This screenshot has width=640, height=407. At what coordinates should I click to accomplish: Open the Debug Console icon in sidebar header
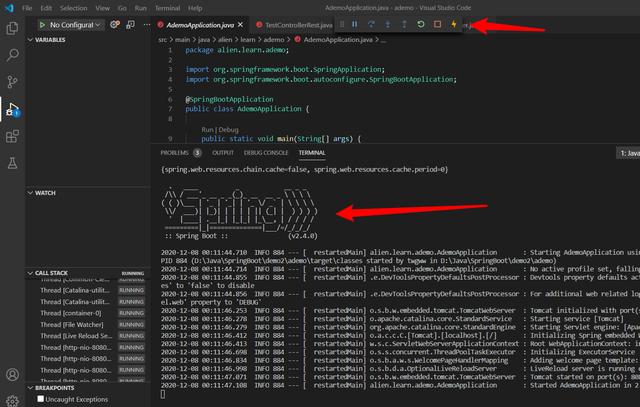pyautogui.click(x=131, y=24)
